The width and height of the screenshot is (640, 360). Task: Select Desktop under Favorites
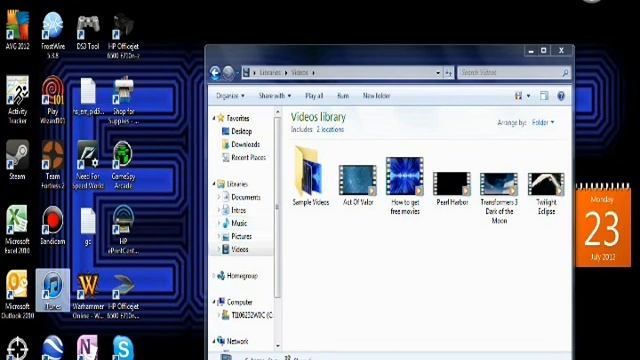pyautogui.click(x=237, y=131)
